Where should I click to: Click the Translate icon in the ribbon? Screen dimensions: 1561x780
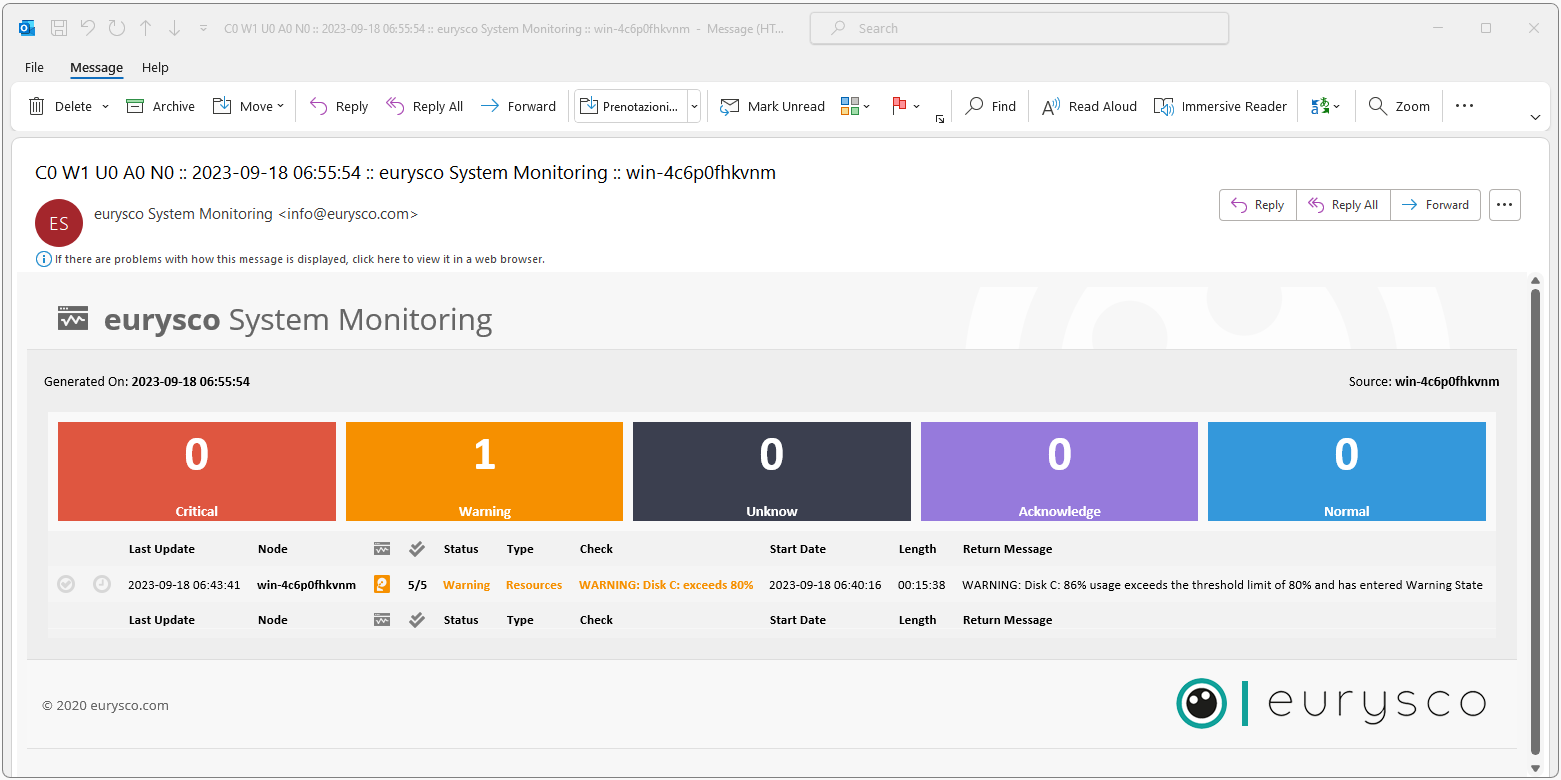(x=1320, y=106)
